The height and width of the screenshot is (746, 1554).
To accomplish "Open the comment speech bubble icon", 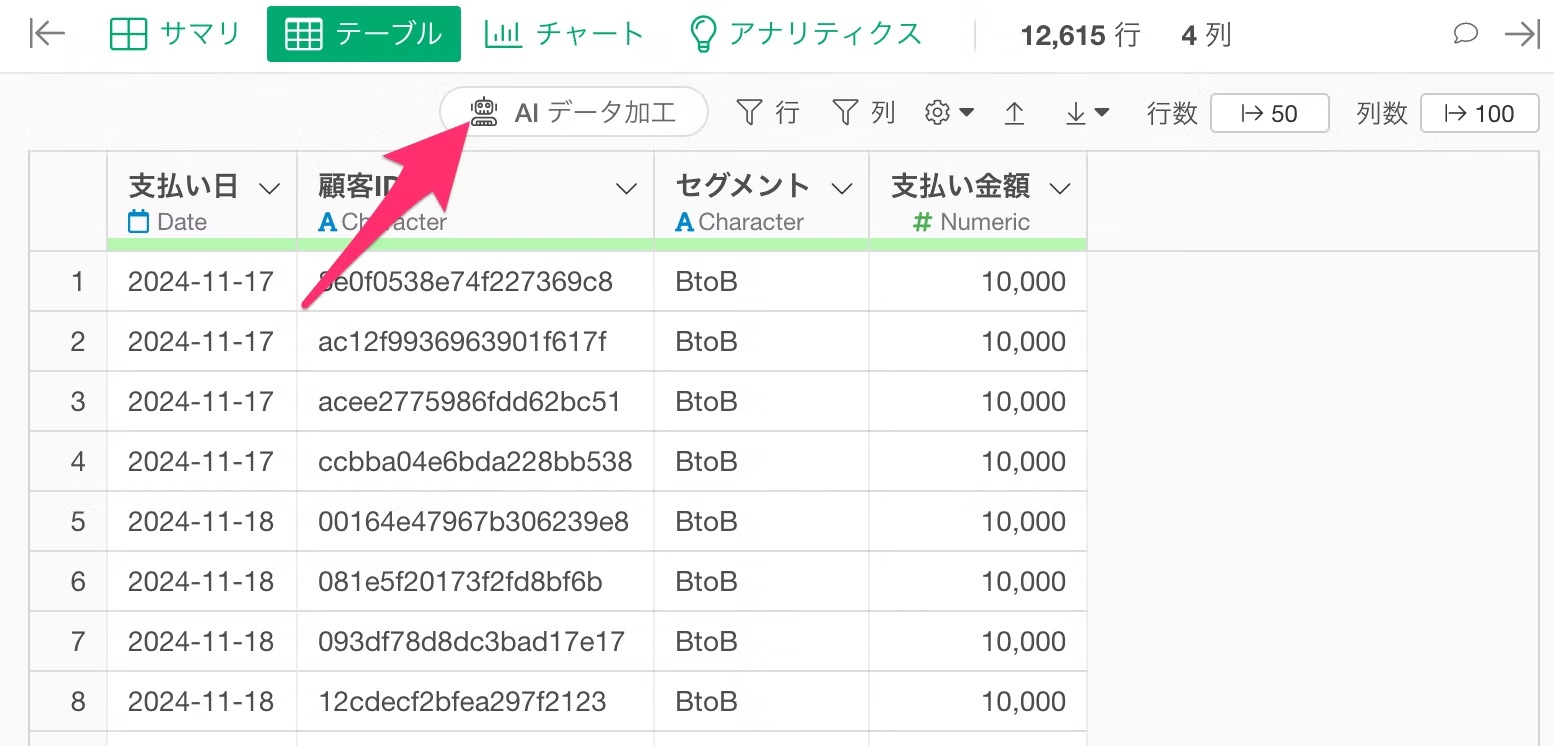I will tap(1465, 34).
